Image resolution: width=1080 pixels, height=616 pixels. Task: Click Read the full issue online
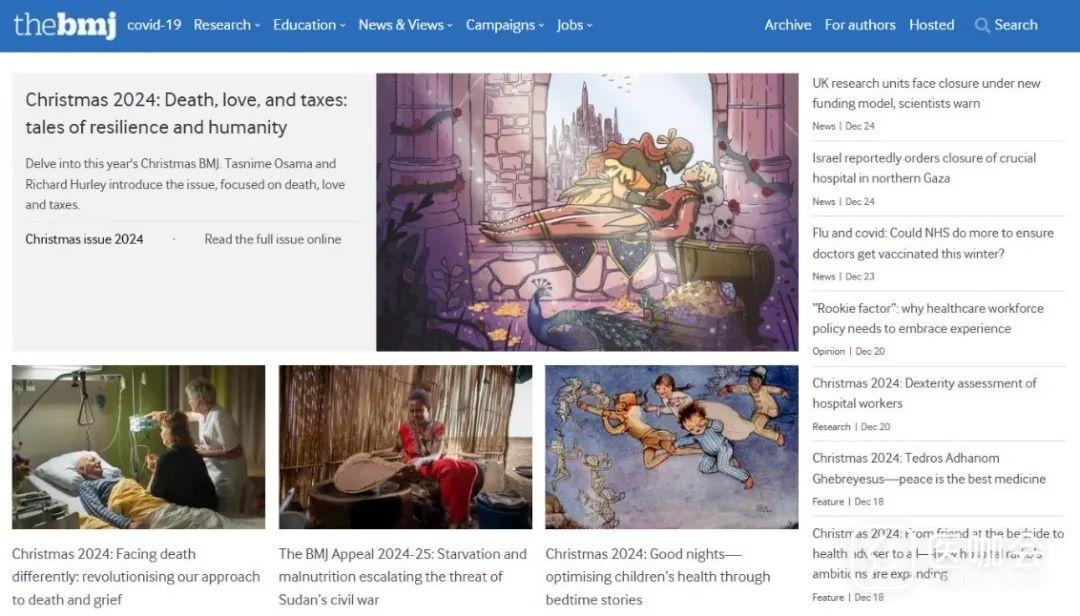[x=273, y=239]
